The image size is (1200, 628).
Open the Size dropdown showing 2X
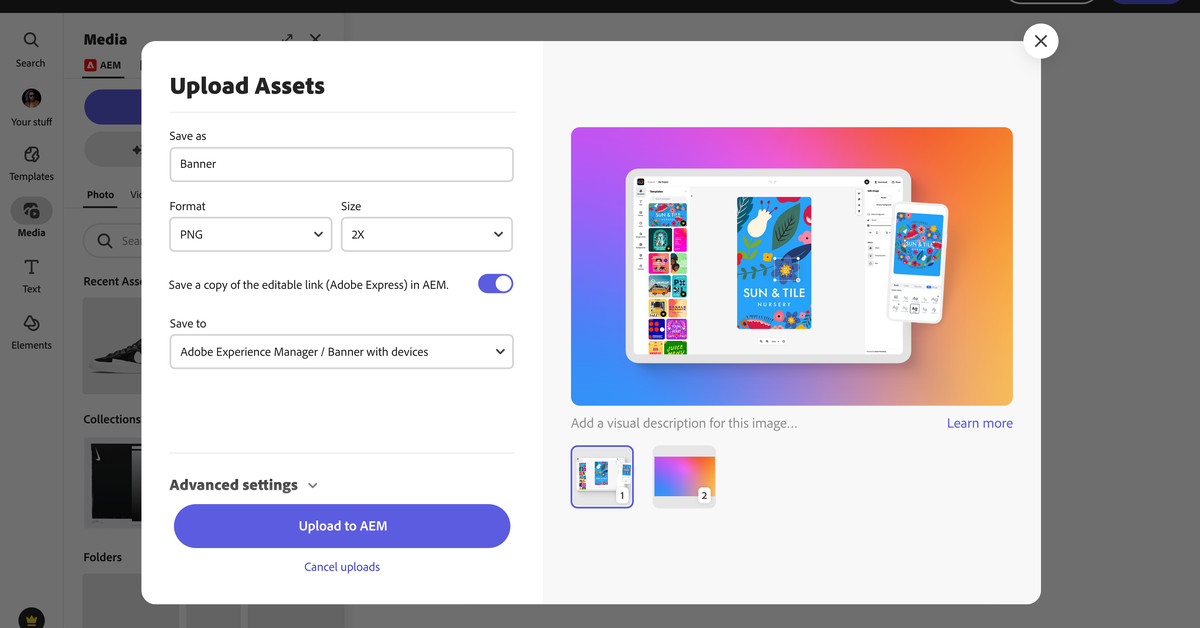coord(427,234)
